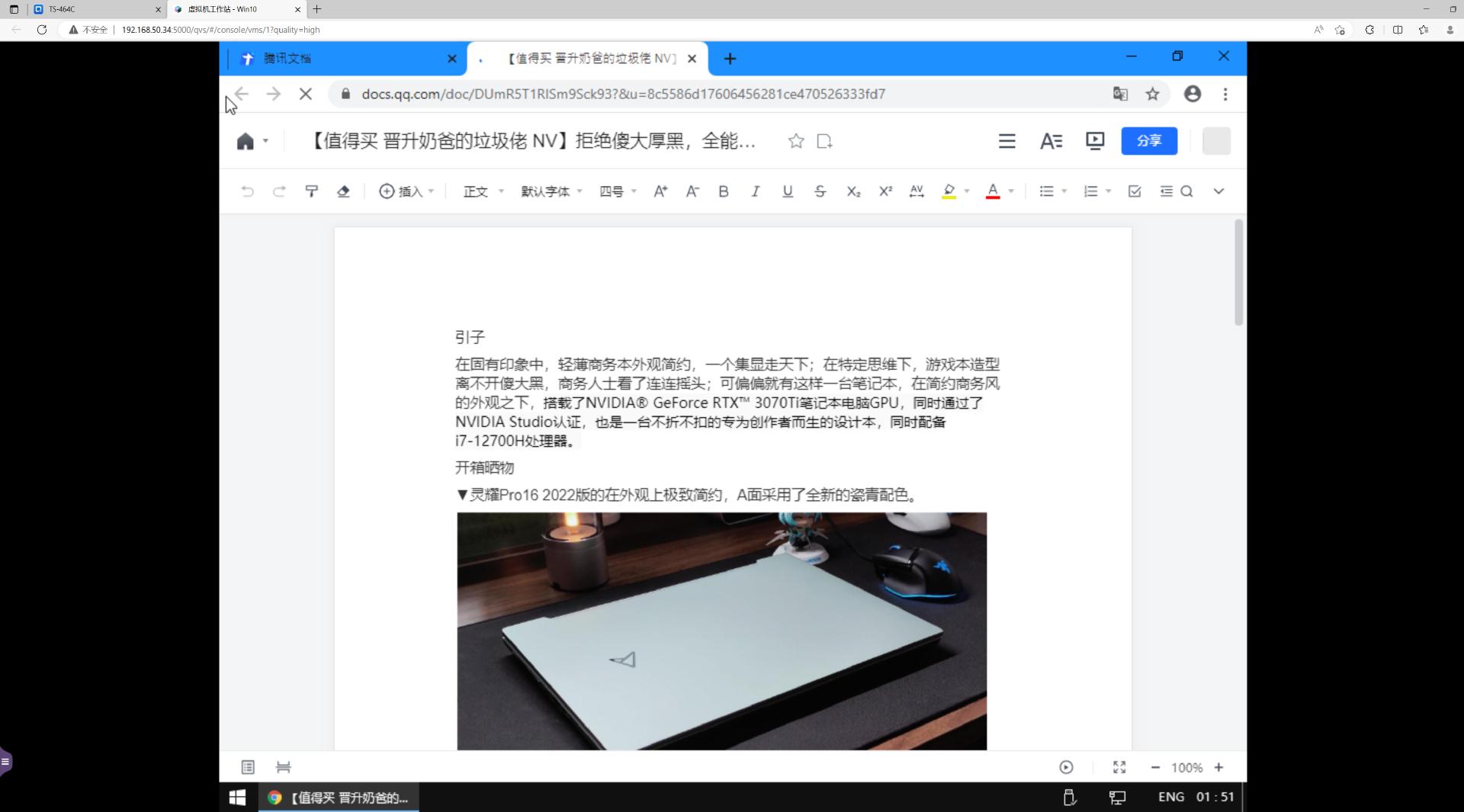Open the red font color picker
Viewport: 1464px width, 812px height.
[x=993, y=191]
